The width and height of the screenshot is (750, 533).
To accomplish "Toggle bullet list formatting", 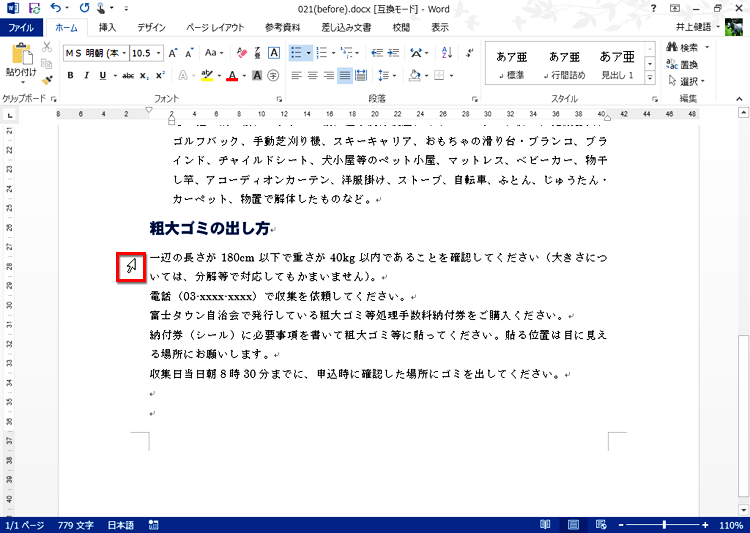I will click(297, 53).
